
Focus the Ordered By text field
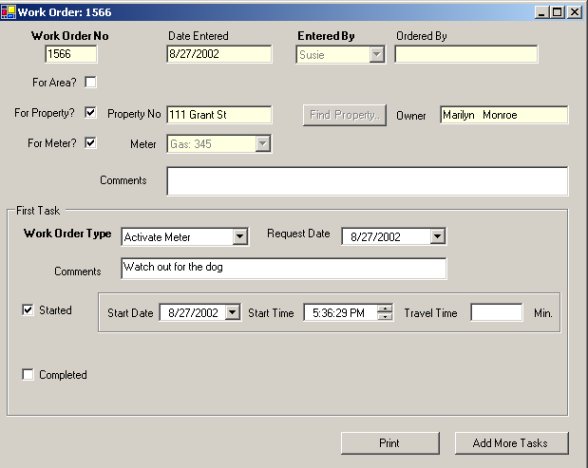(x=466, y=54)
